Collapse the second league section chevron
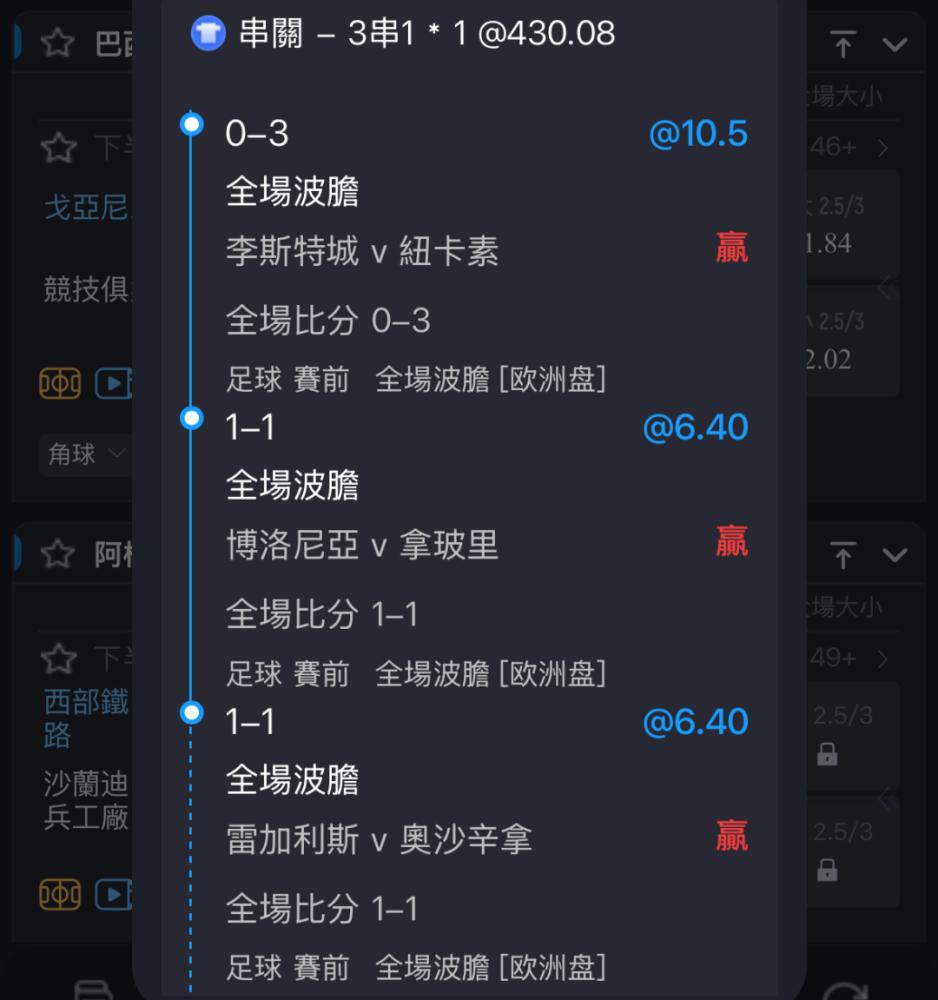 (x=895, y=555)
